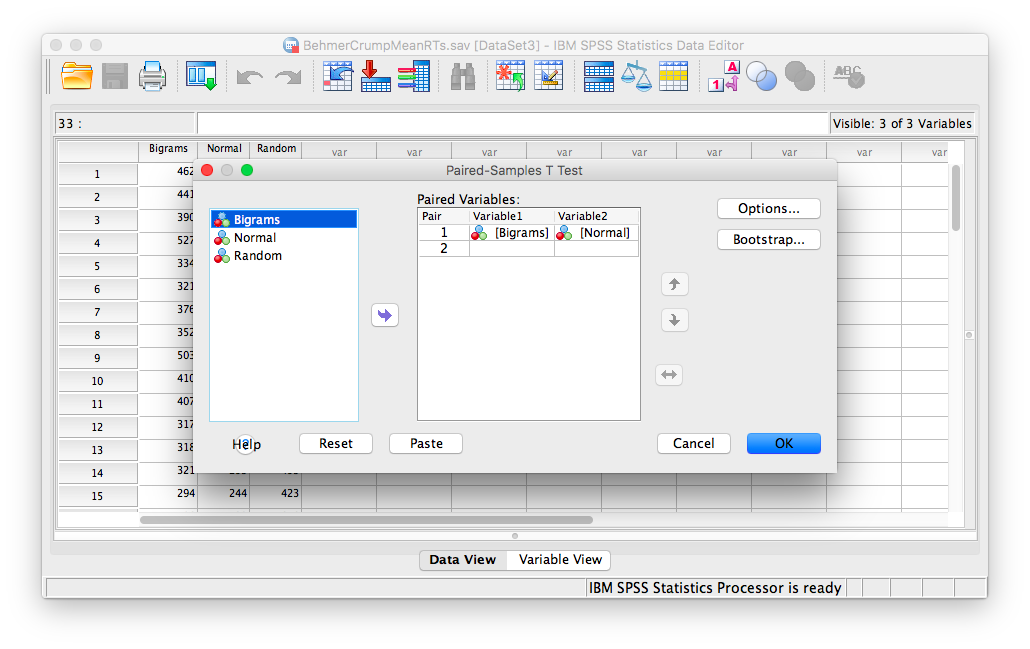Viewport: 1030px width, 649px height.
Task: Click the Normal column header in the data grid
Action: point(224,149)
